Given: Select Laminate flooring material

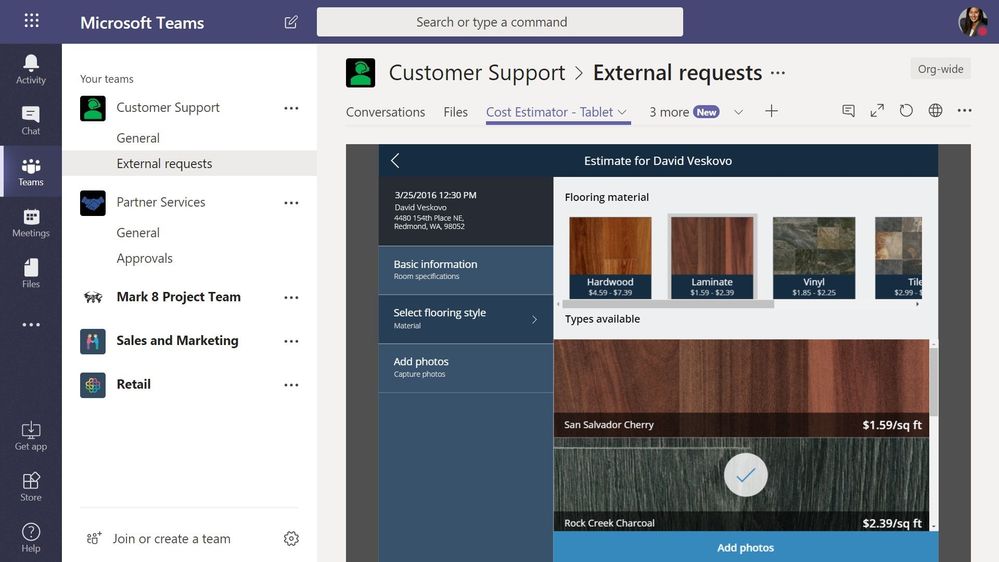Looking at the screenshot, I should click(712, 257).
